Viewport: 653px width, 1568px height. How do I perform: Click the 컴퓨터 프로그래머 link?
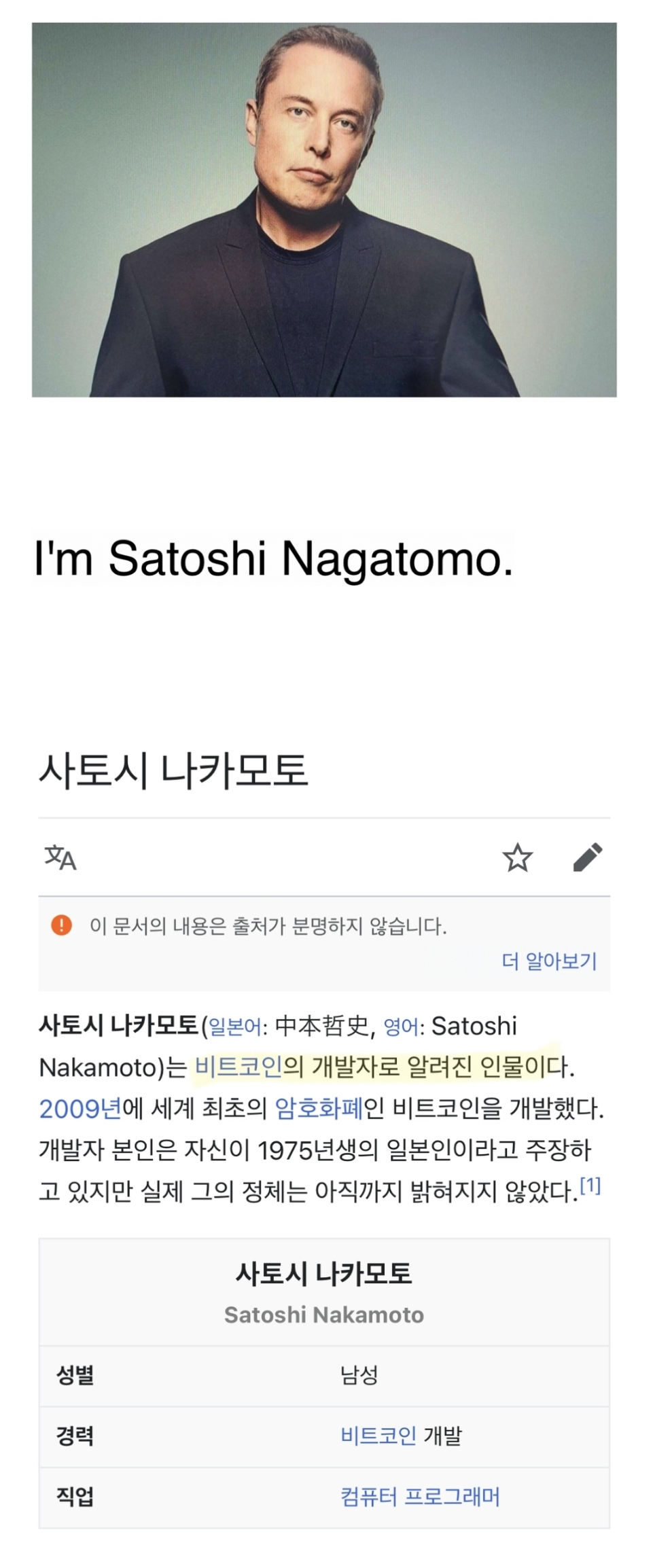420,1497
